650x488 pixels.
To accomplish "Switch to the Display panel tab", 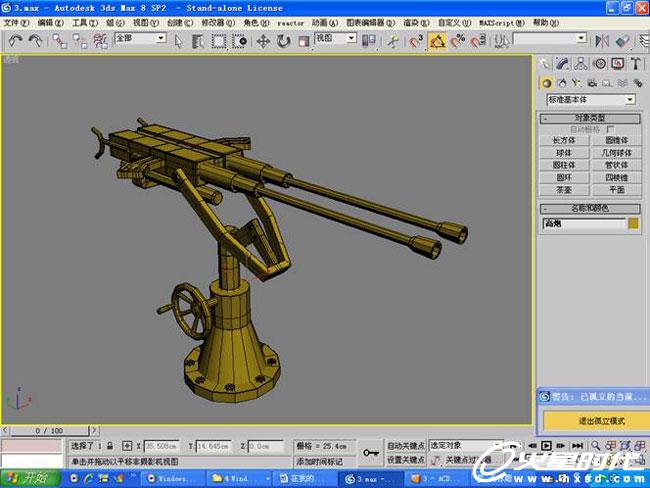I will pos(617,64).
